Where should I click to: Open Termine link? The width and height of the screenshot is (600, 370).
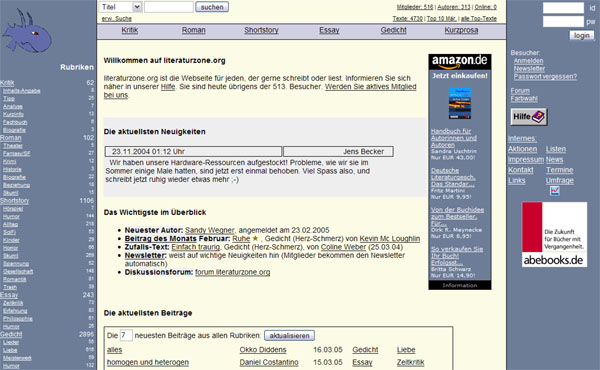pos(559,170)
